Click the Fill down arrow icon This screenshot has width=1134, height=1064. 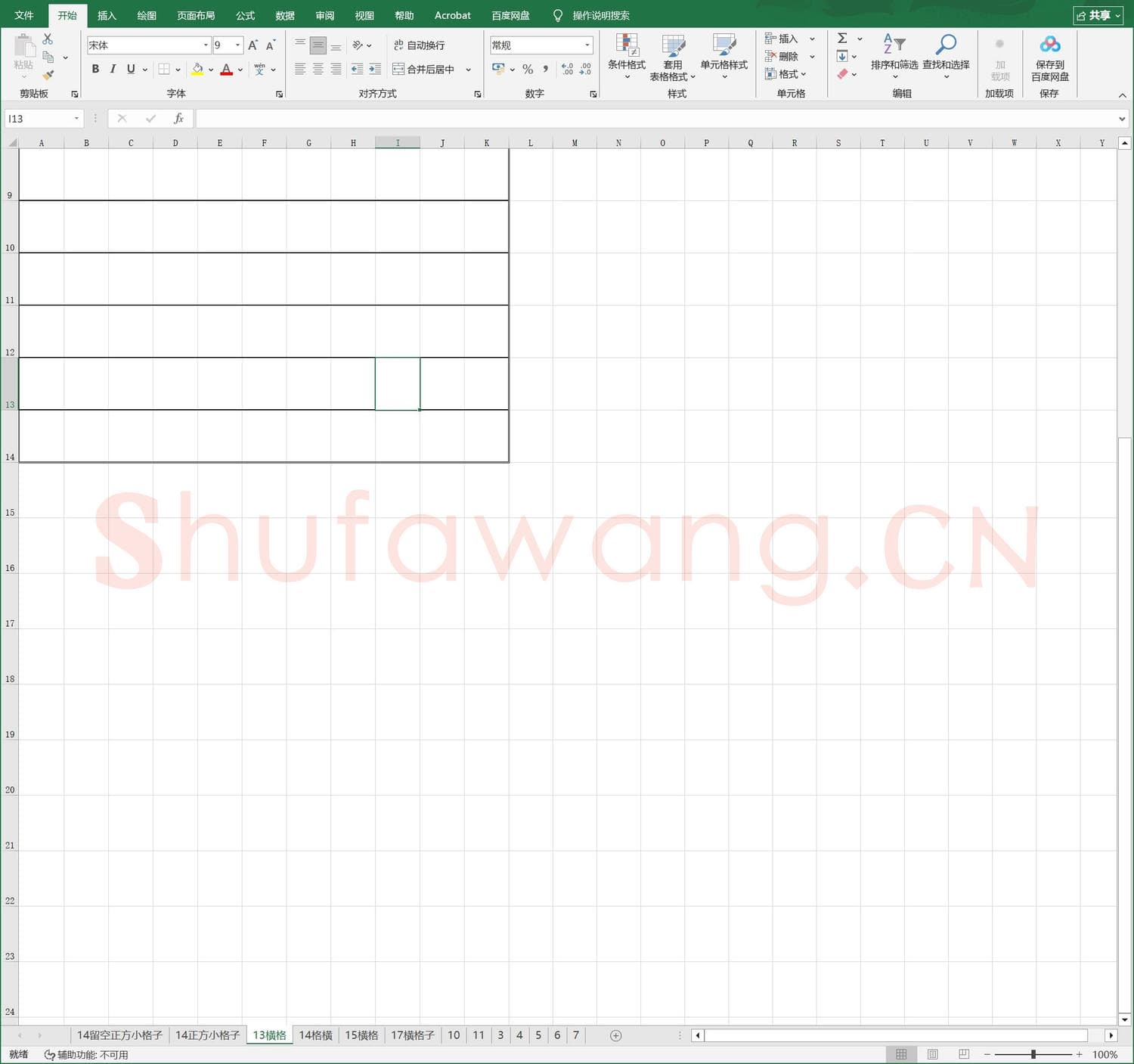point(842,57)
